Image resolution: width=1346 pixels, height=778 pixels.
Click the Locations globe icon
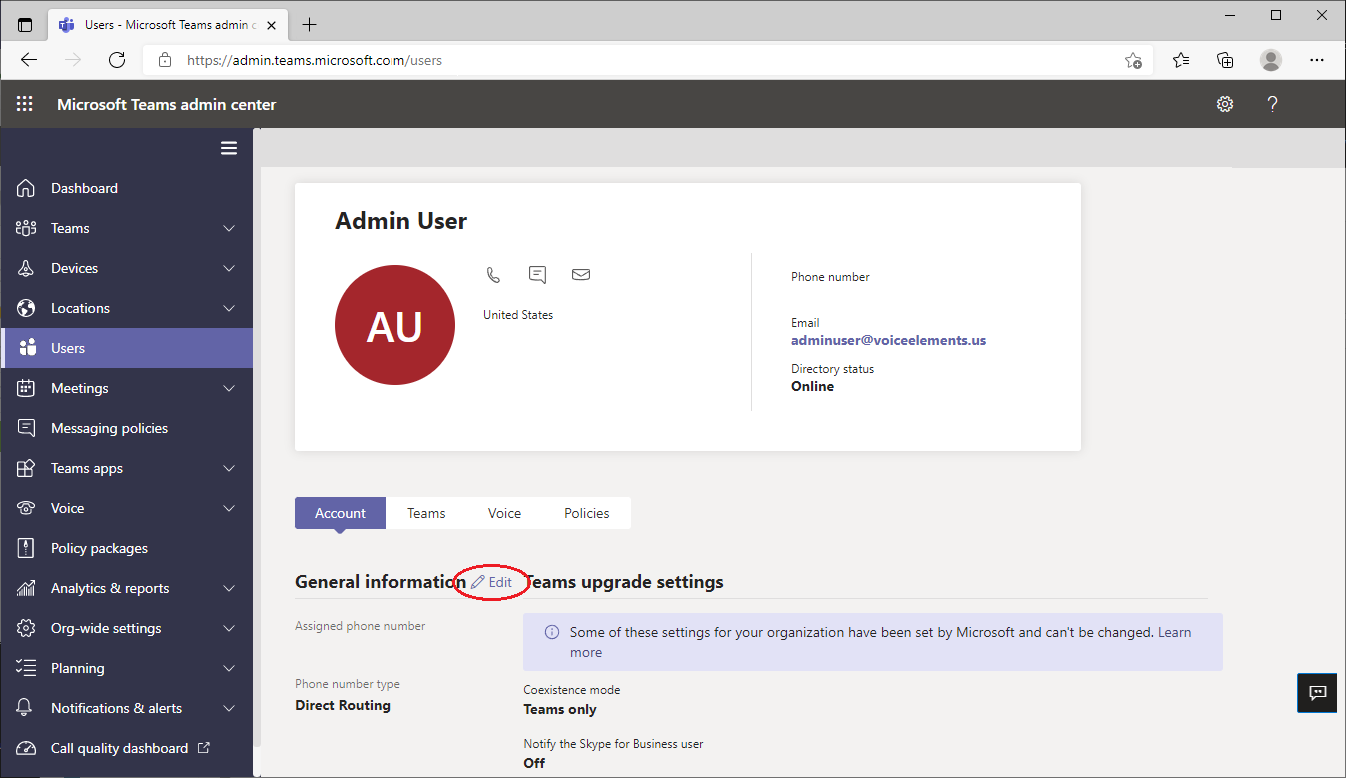[x=27, y=308]
